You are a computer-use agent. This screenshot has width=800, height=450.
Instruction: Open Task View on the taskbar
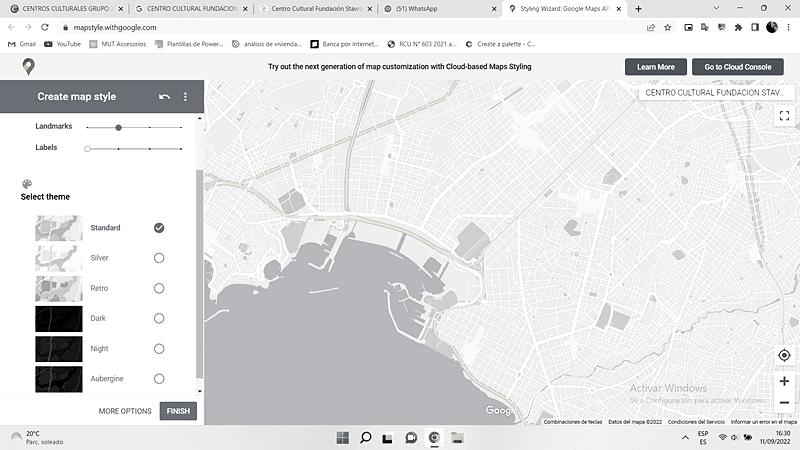pyautogui.click(x=388, y=438)
